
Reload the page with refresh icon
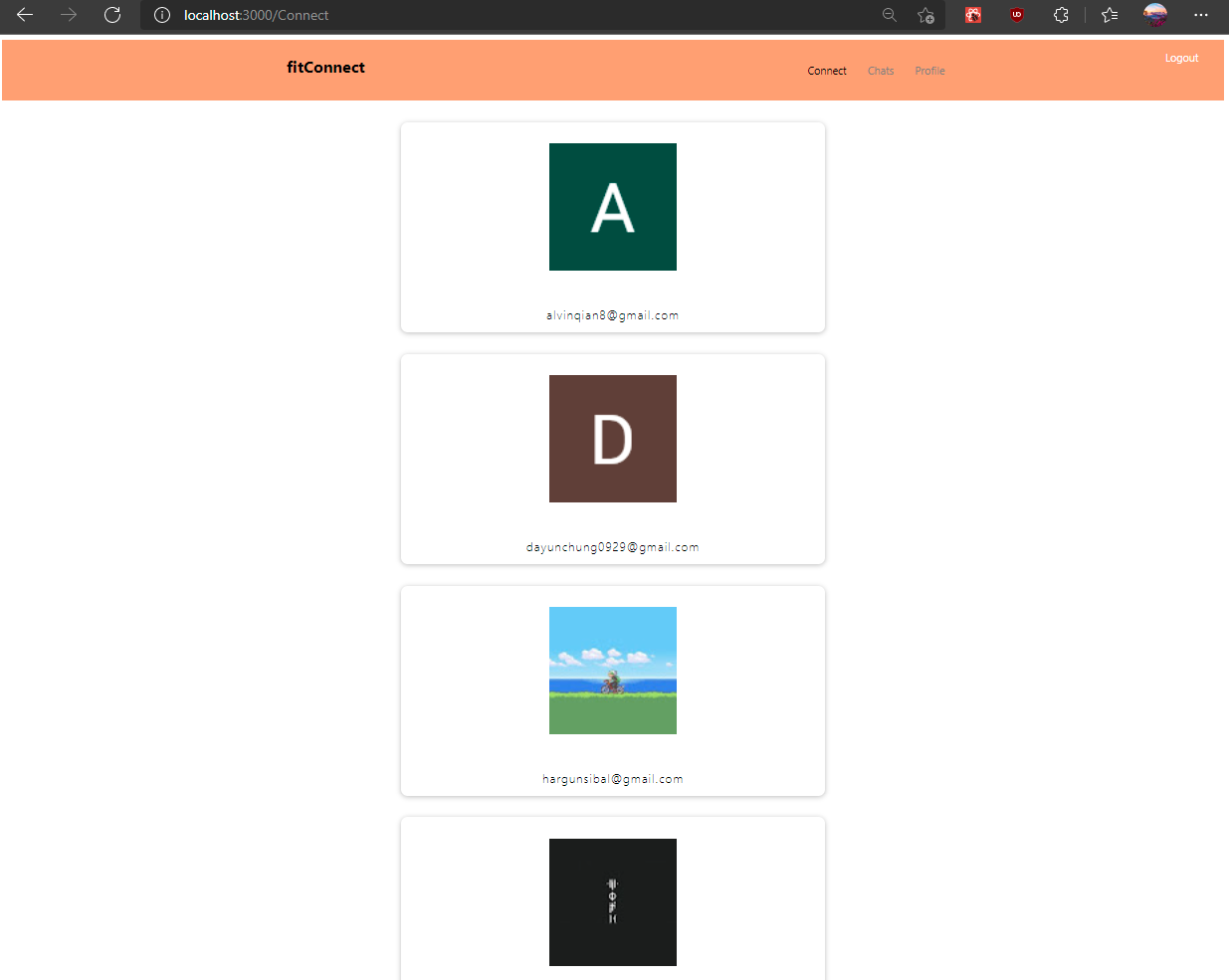112,15
